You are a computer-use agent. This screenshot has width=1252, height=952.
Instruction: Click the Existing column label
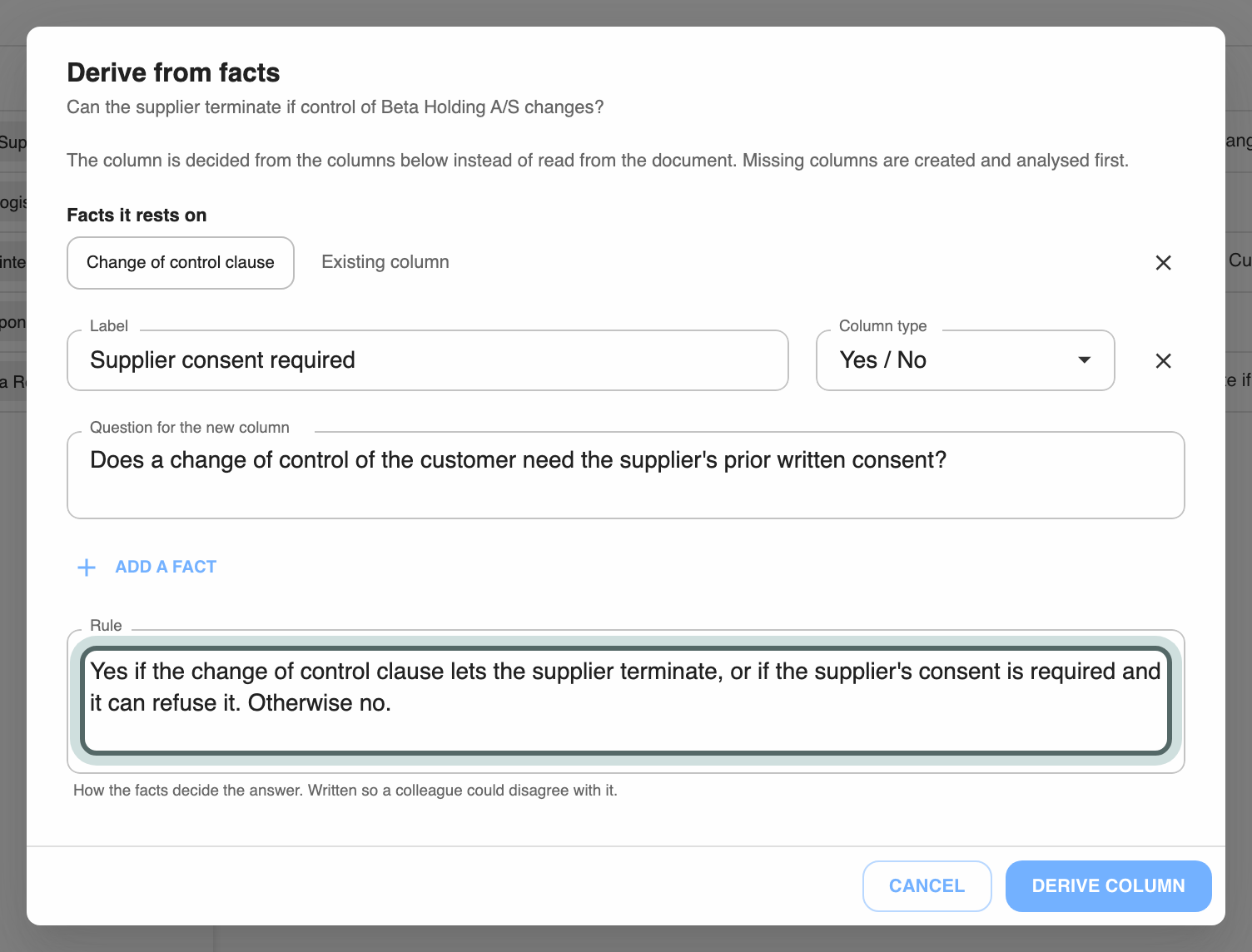pyautogui.click(x=385, y=262)
